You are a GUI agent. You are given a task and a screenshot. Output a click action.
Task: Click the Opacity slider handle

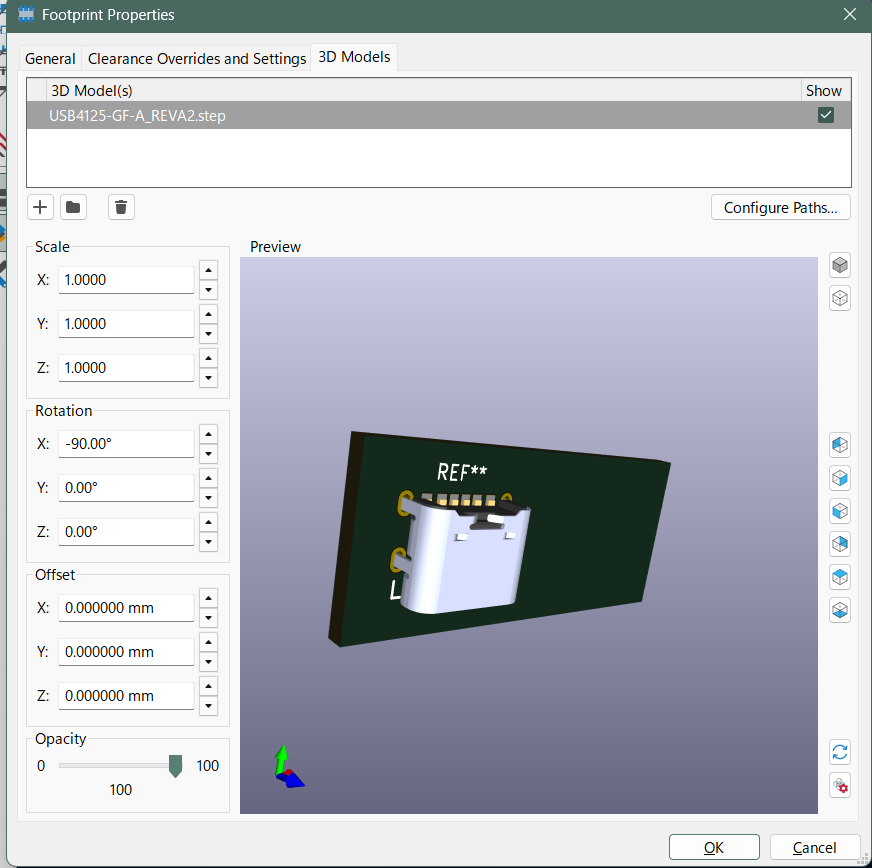175,766
